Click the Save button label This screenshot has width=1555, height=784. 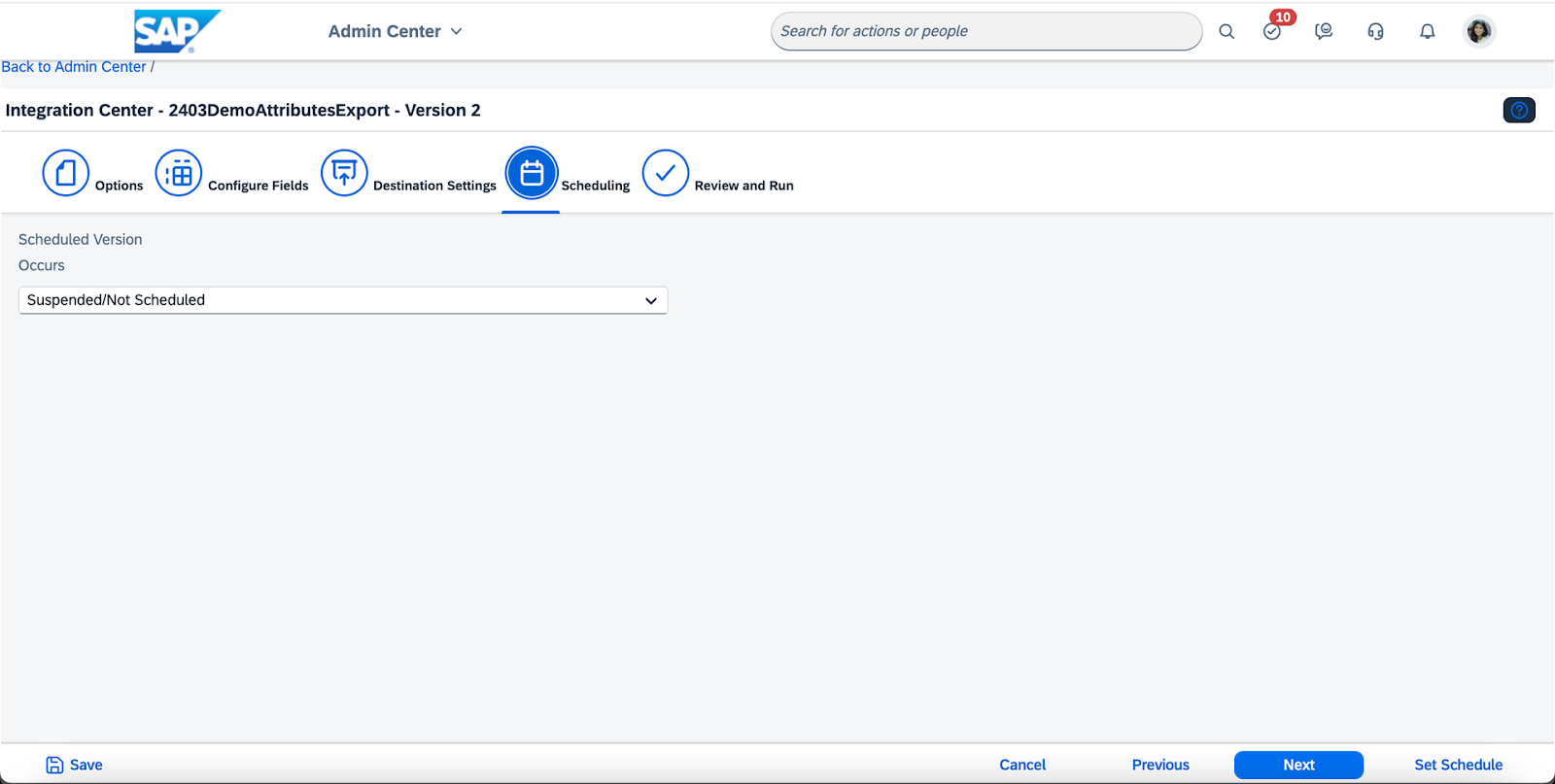pyautogui.click(x=86, y=766)
